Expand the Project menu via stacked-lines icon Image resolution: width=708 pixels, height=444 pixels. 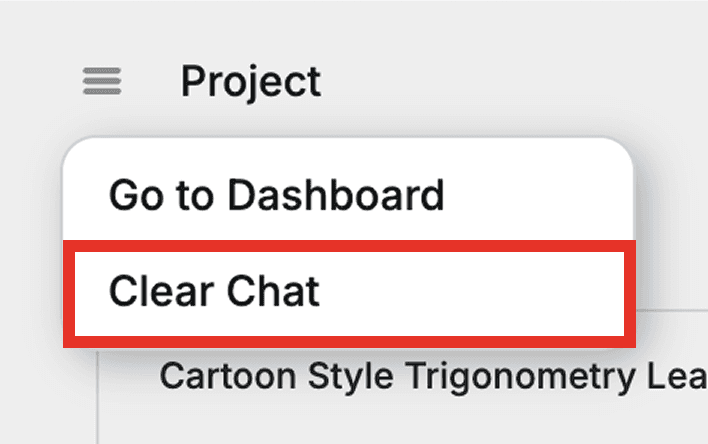click(102, 81)
